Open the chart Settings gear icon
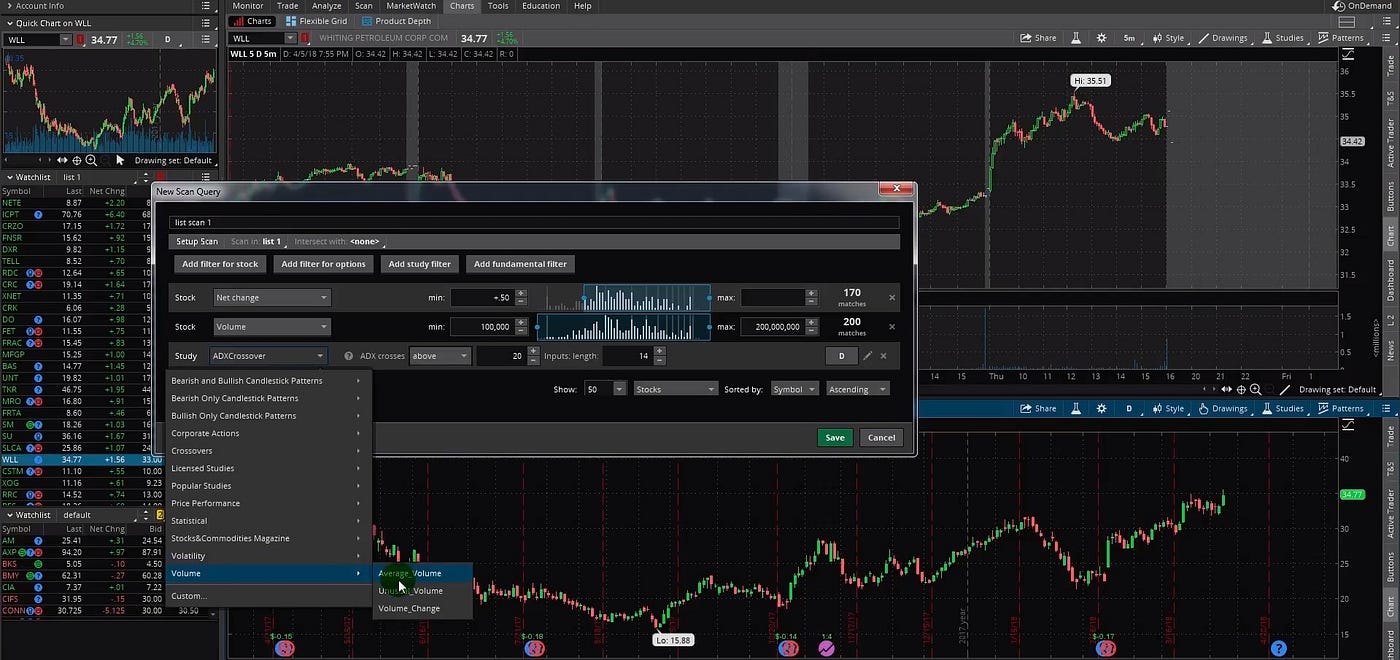 [x=1099, y=37]
